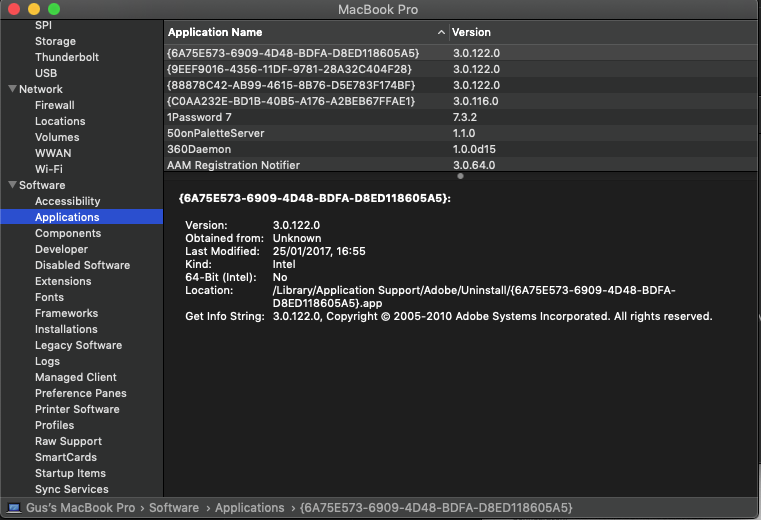Open Firewall under Network
The height and width of the screenshot is (520, 761).
[x=55, y=105]
